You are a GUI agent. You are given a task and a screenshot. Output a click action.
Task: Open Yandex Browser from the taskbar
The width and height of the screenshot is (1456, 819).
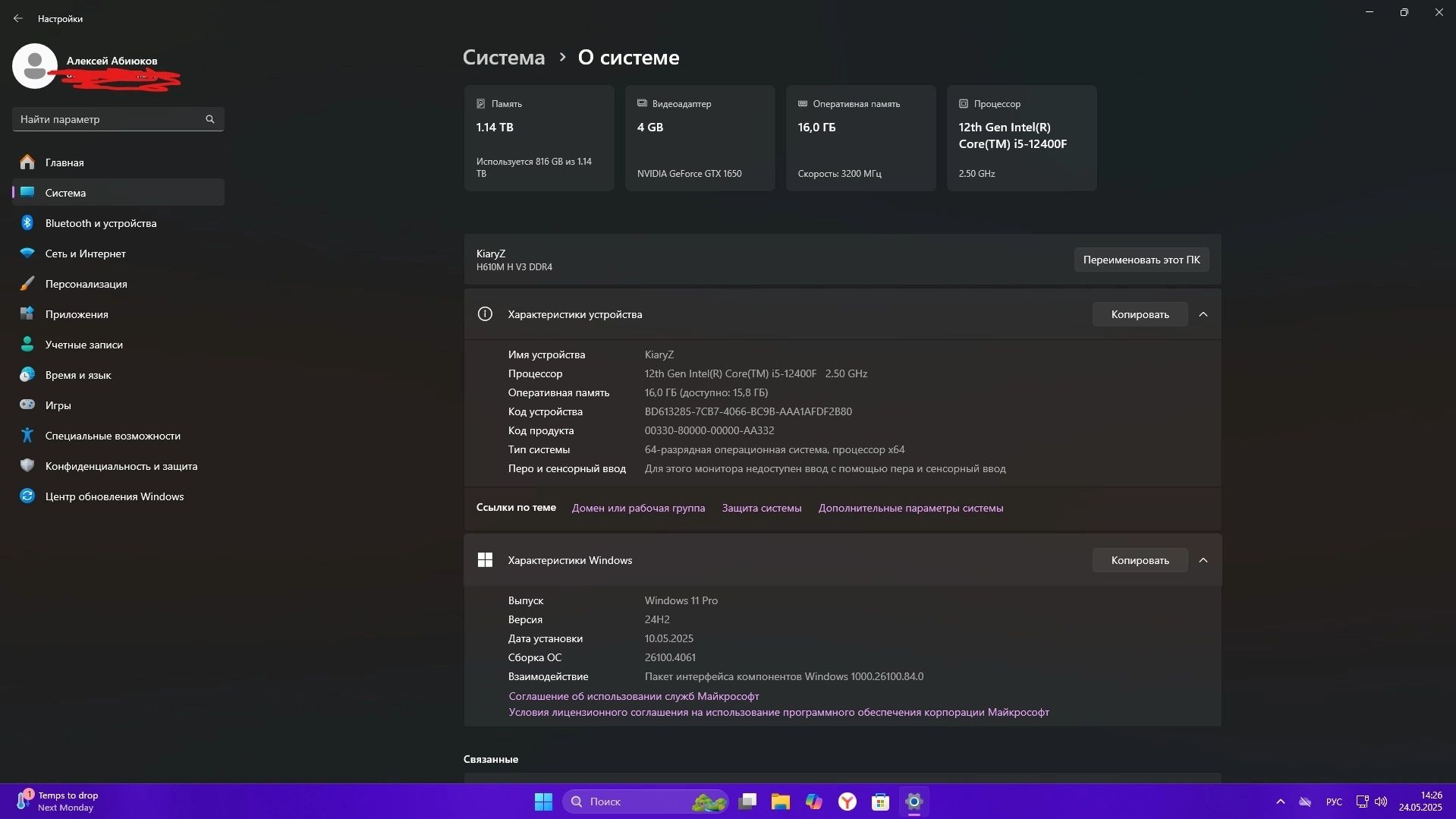coord(847,802)
